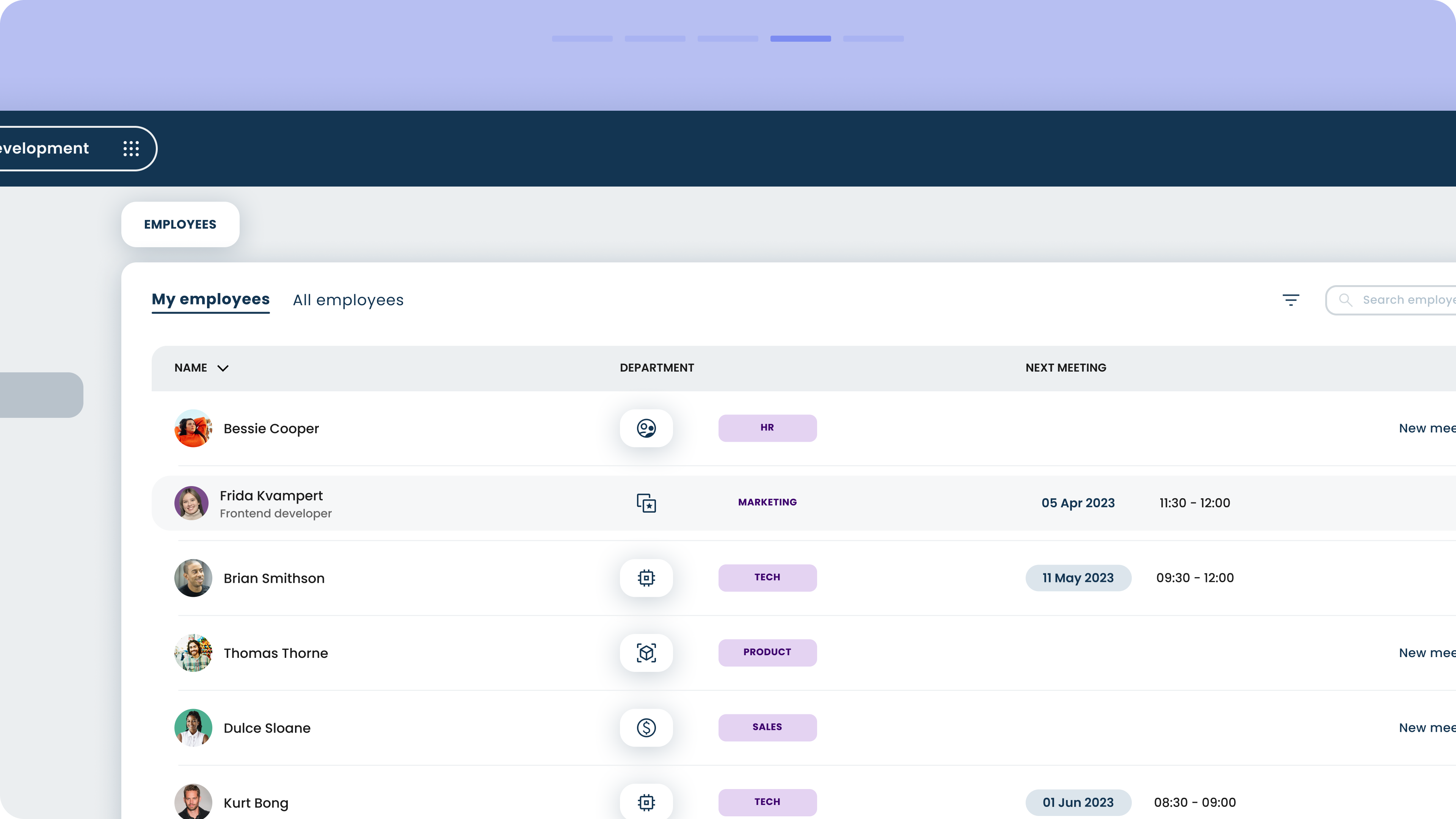Select the SALES department tag

tap(767, 728)
